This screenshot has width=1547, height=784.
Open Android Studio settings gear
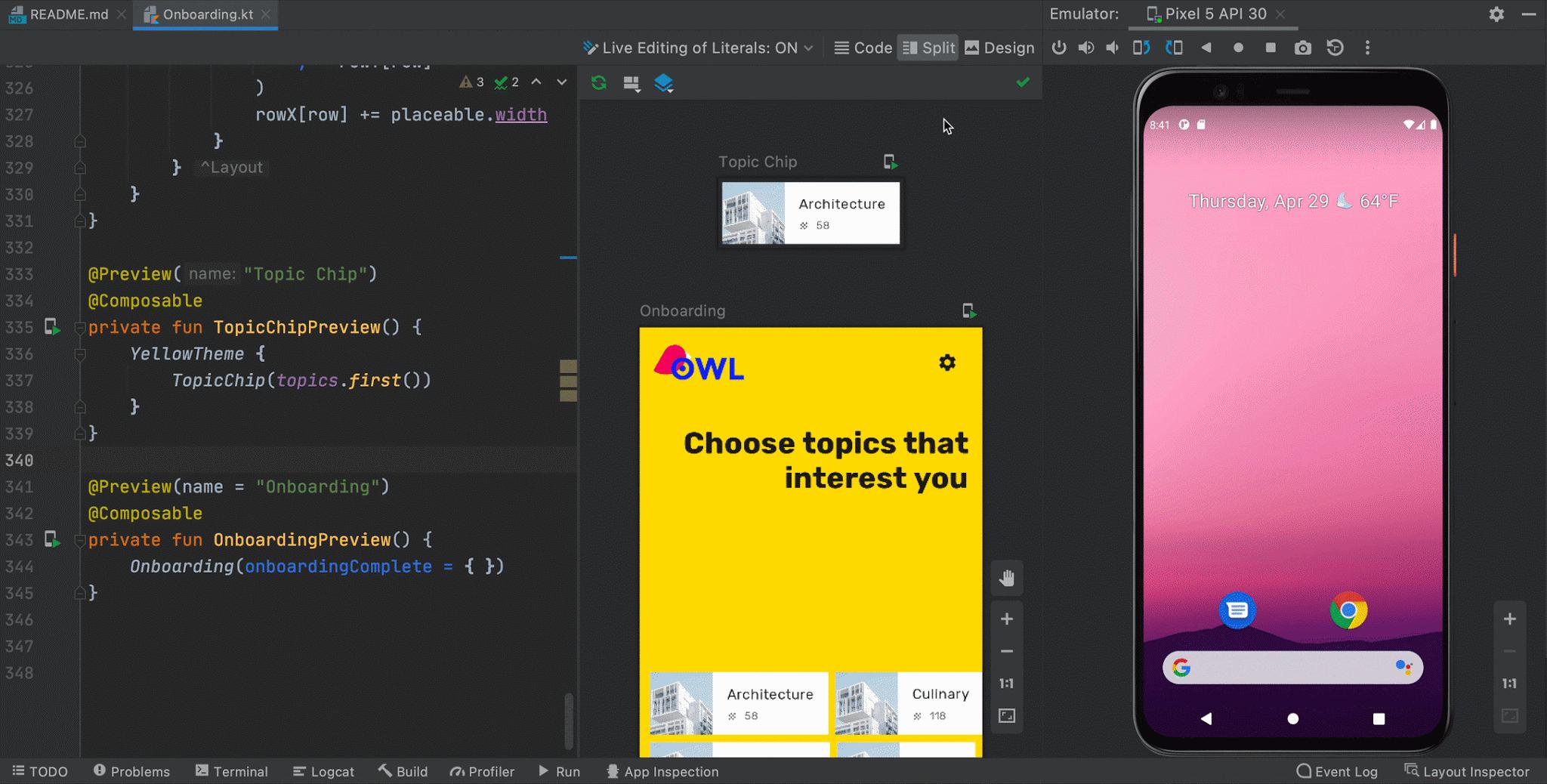1496,14
